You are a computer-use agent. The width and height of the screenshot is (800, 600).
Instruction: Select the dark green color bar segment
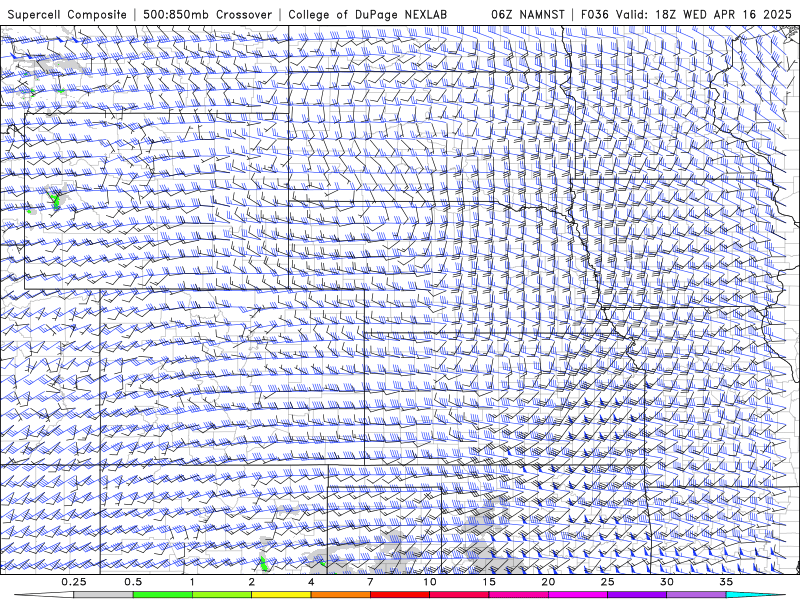tap(163, 595)
